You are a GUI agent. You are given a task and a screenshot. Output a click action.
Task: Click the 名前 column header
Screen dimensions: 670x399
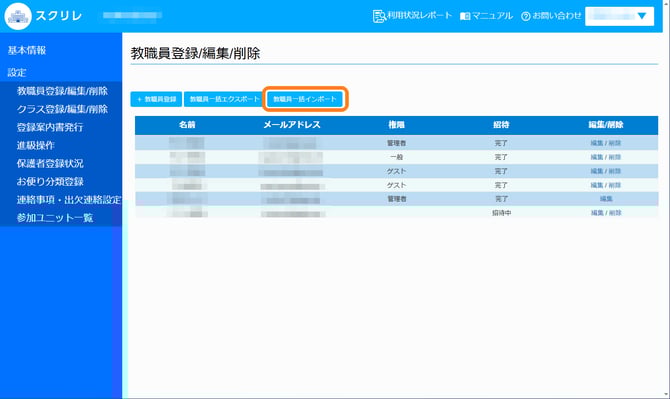[187, 125]
